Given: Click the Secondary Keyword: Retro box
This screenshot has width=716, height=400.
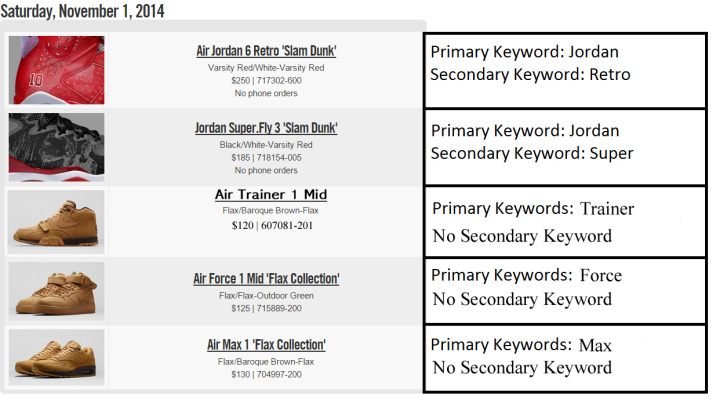Looking at the screenshot, I should click(x=530, y=75).
